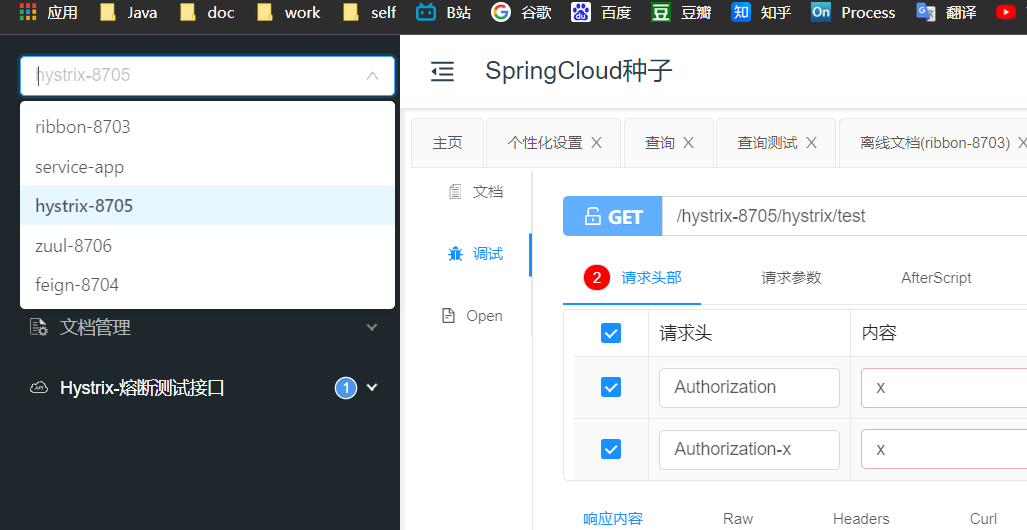
Task: Click the Hystrix cloud API icon
Action: tap(39, 388)
